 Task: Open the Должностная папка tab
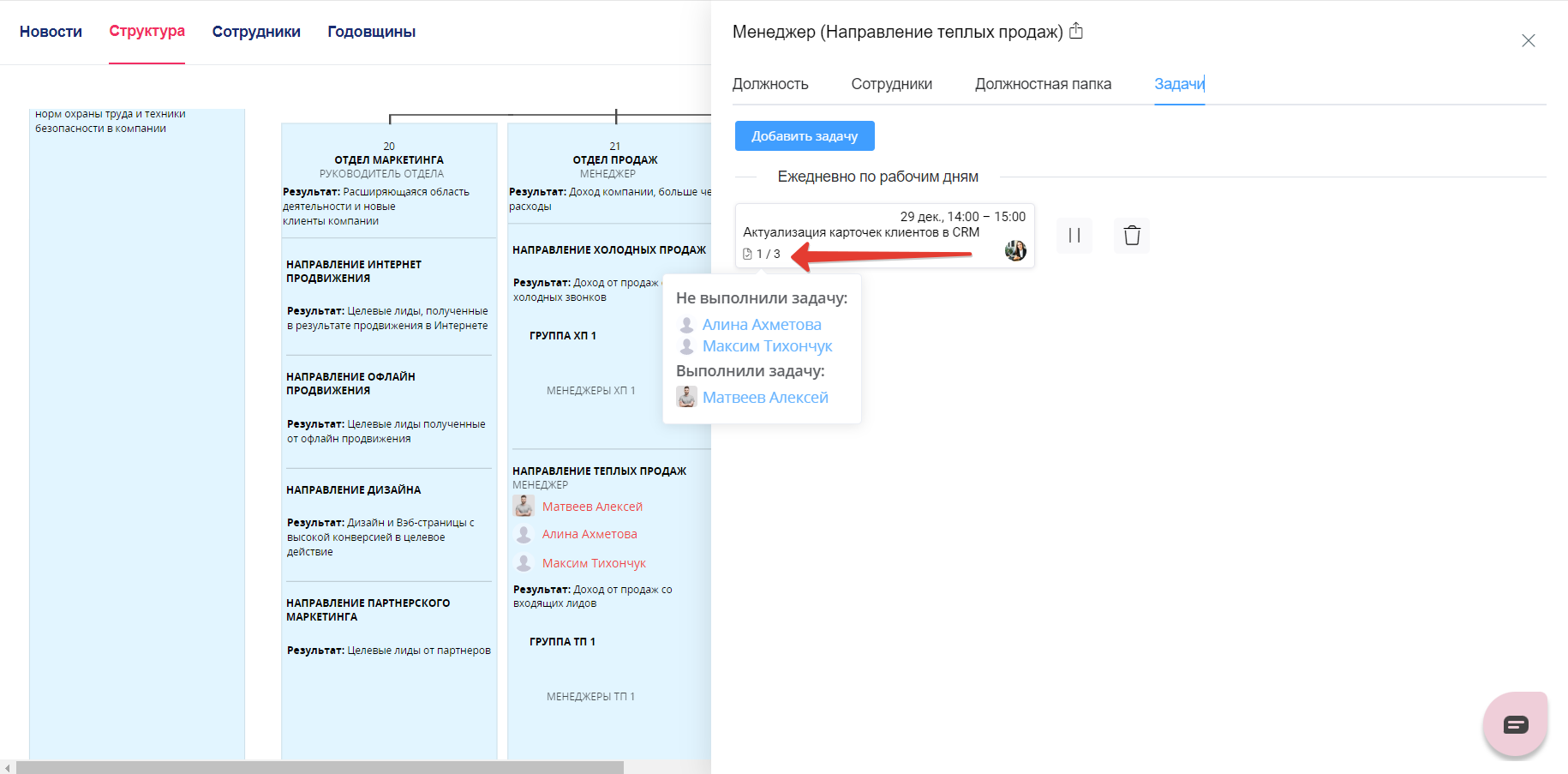[x=1044, y=84]
